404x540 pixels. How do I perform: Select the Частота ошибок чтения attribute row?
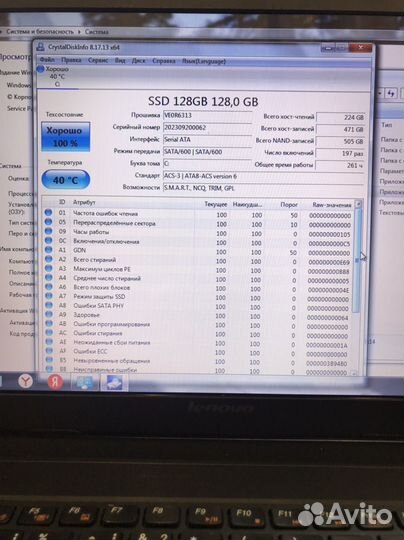(x=198, y=214)
